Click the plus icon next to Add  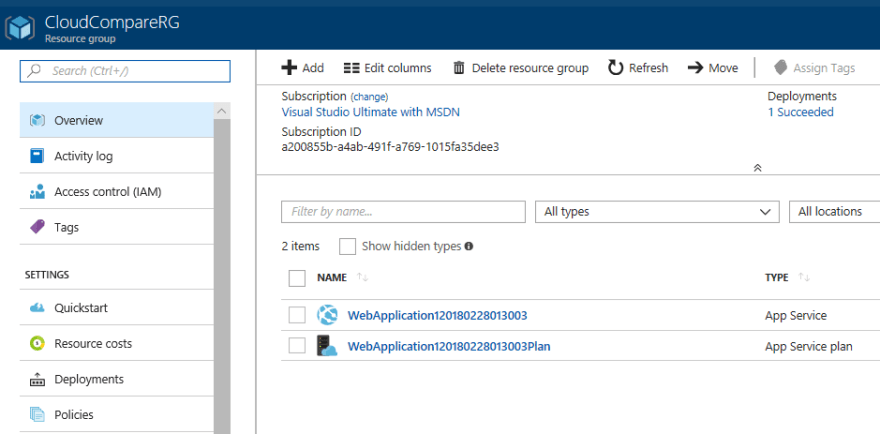coord(289,68)
